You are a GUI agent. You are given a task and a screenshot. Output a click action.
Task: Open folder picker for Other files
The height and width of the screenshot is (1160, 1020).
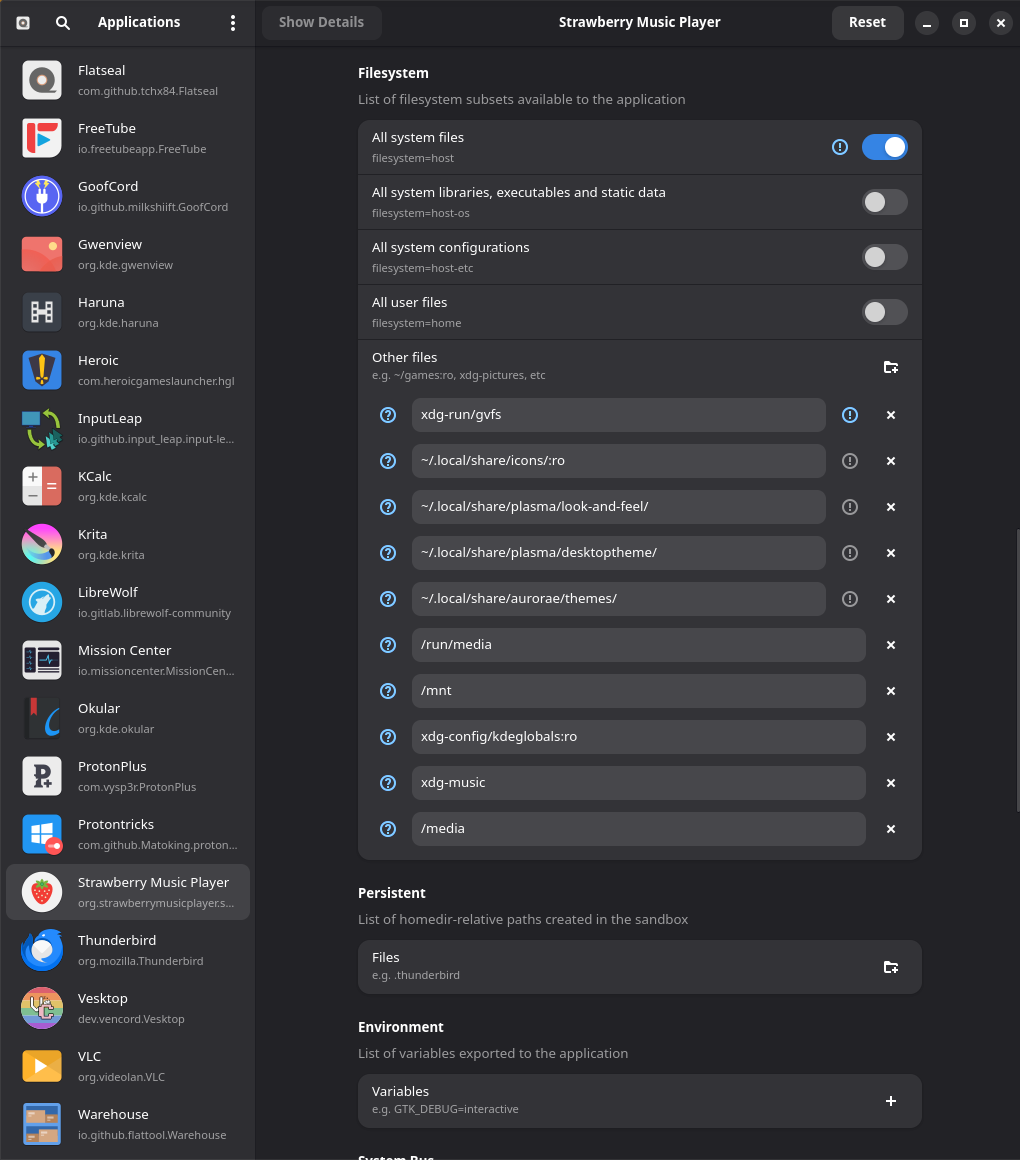tap(890, 367)
